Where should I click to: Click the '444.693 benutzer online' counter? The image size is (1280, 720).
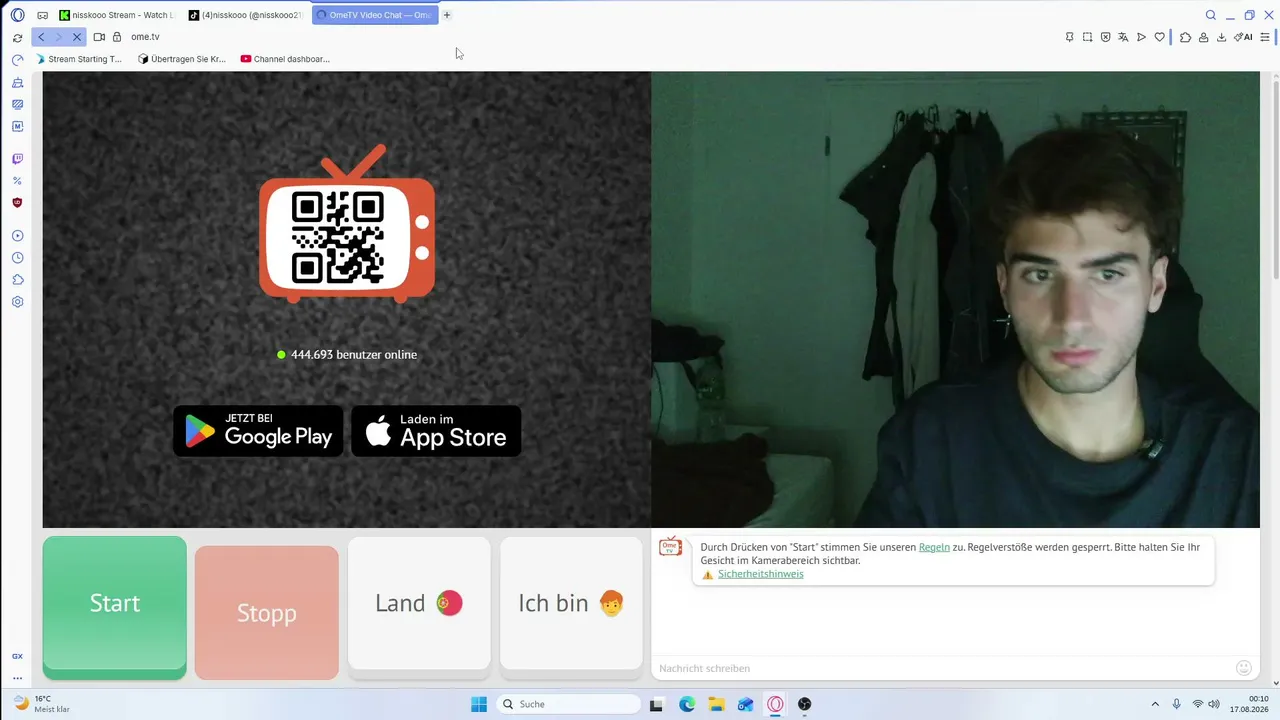point(347,355)
